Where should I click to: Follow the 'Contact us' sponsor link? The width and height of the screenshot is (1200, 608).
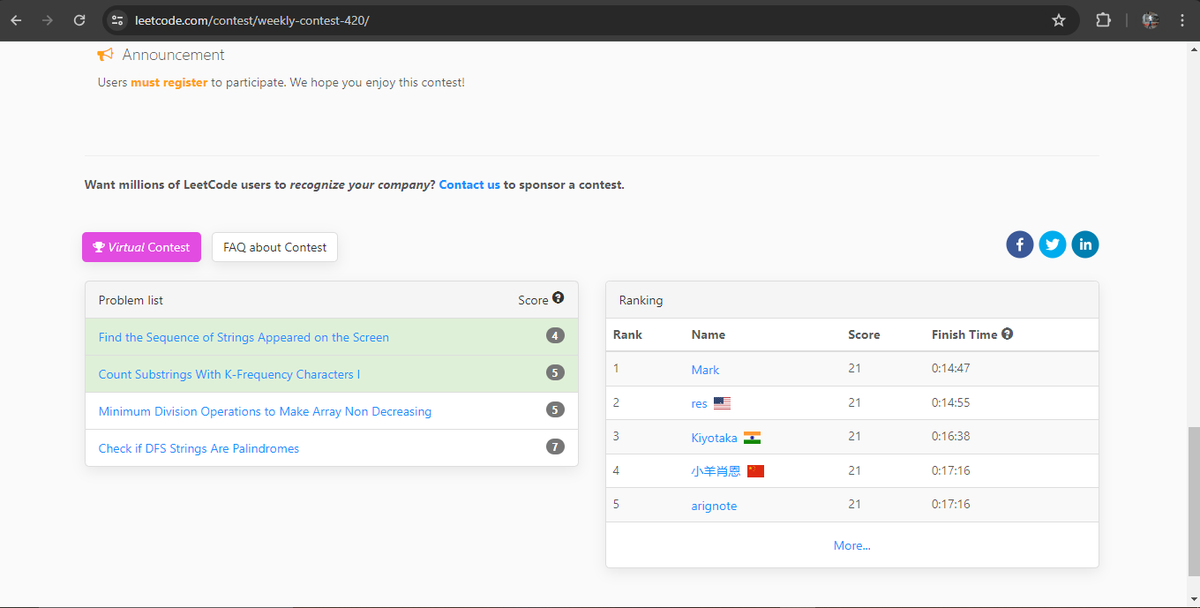(469, 184)
